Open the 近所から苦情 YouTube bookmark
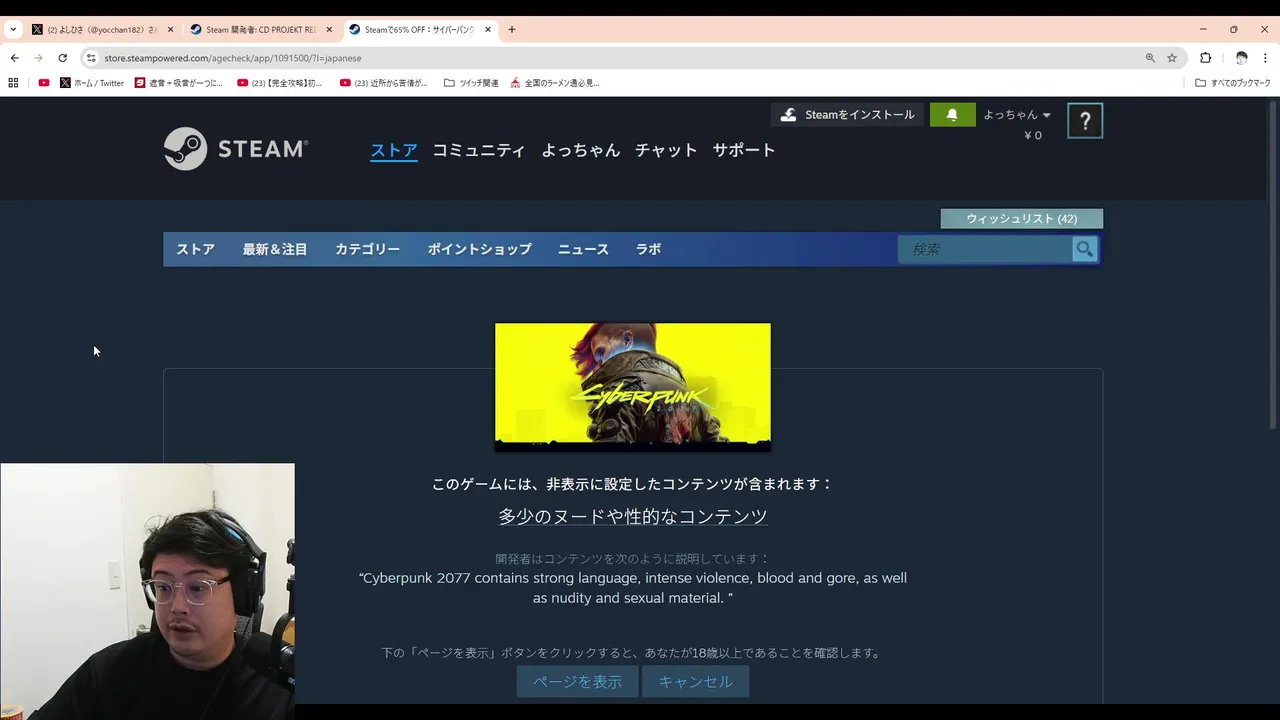Viewport: 1280px width, 720px height. 384,83
